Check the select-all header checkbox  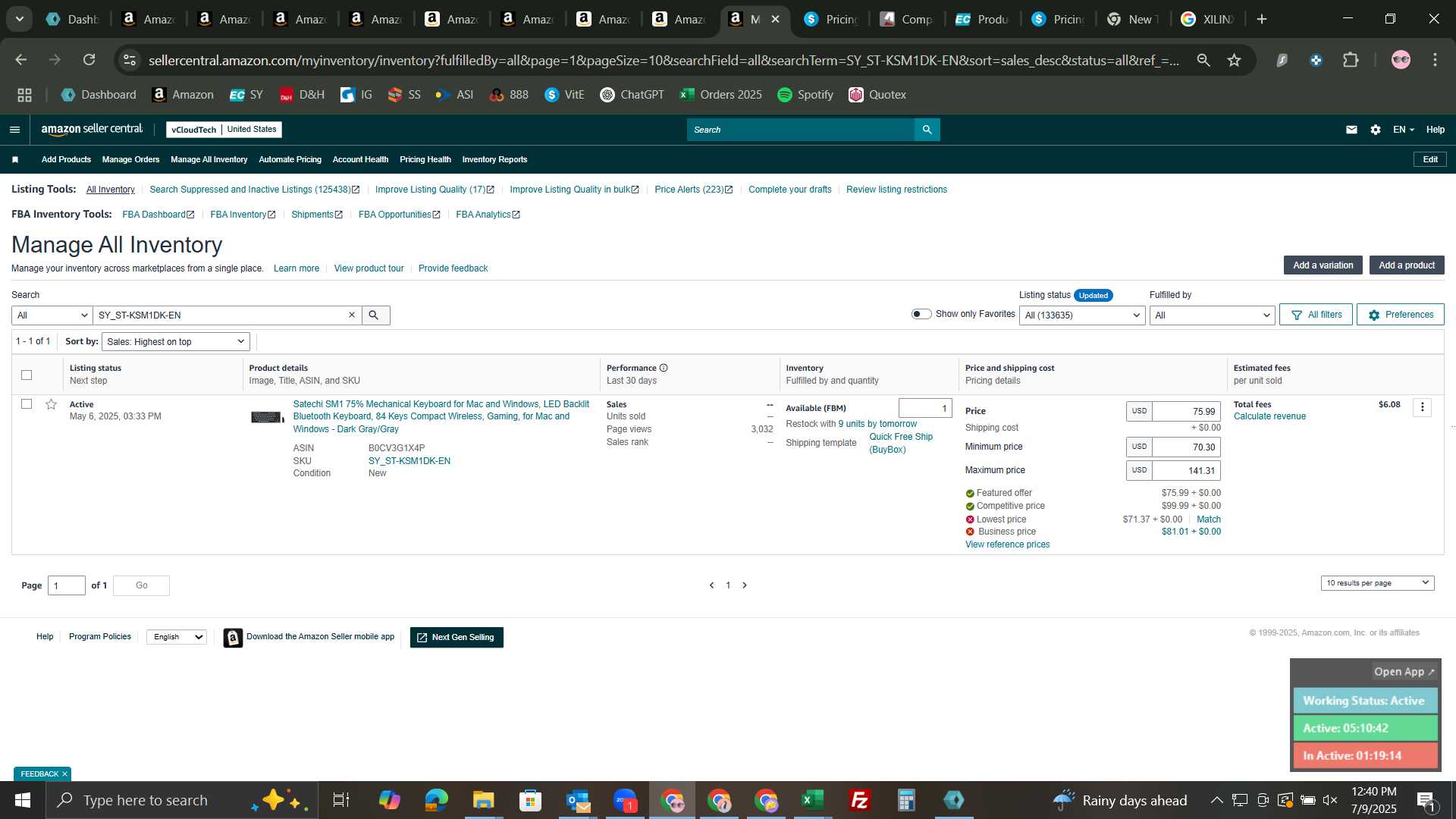click(27, 375)
